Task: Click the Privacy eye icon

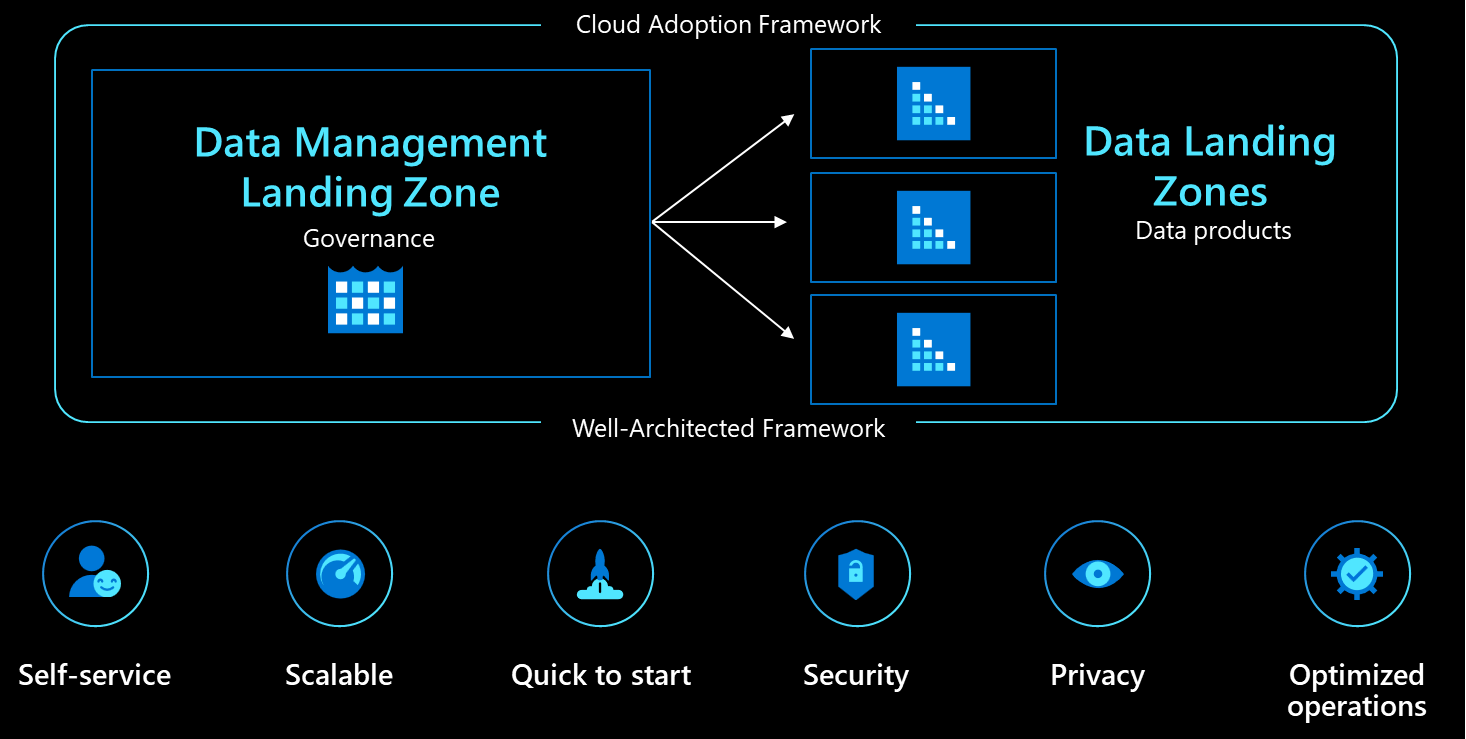Action: 1097,573
